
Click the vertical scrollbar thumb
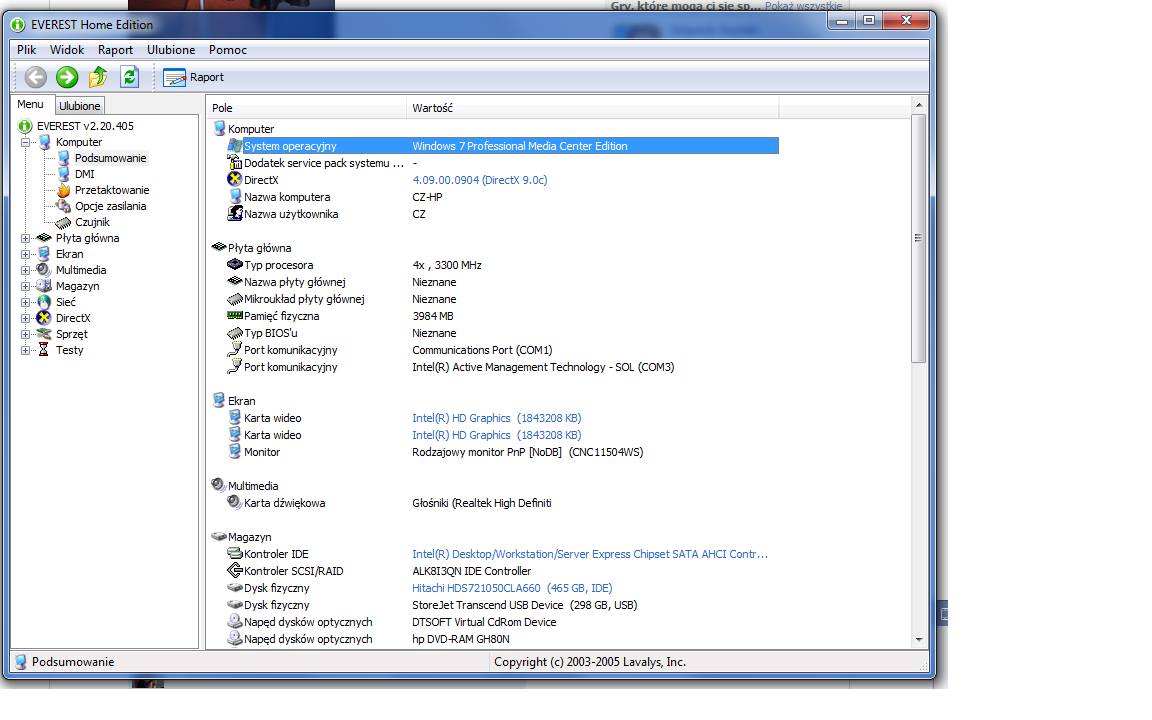click(x=918, y=238)
